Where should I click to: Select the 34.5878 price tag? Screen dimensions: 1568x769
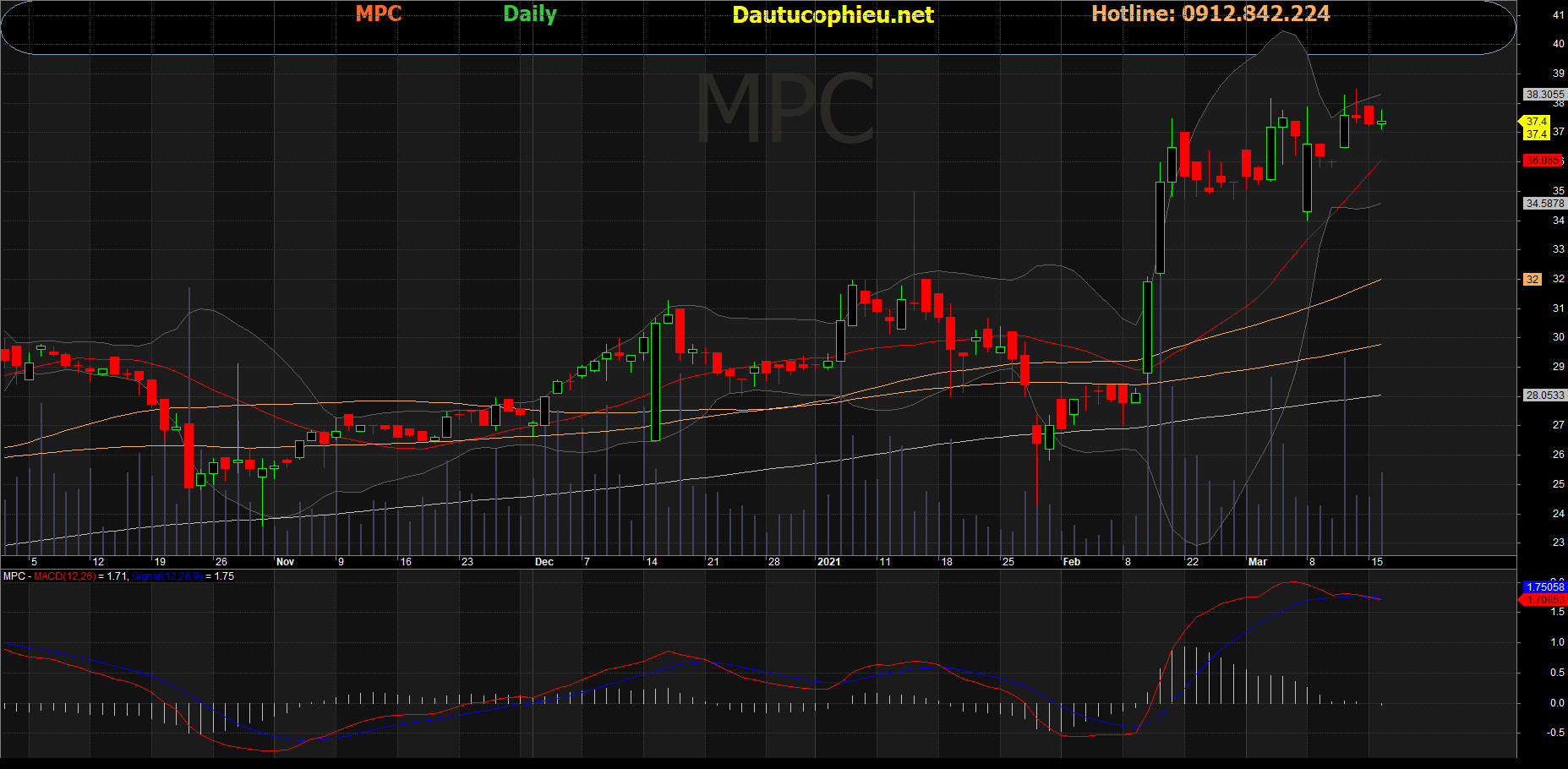tap(1544, 204)
